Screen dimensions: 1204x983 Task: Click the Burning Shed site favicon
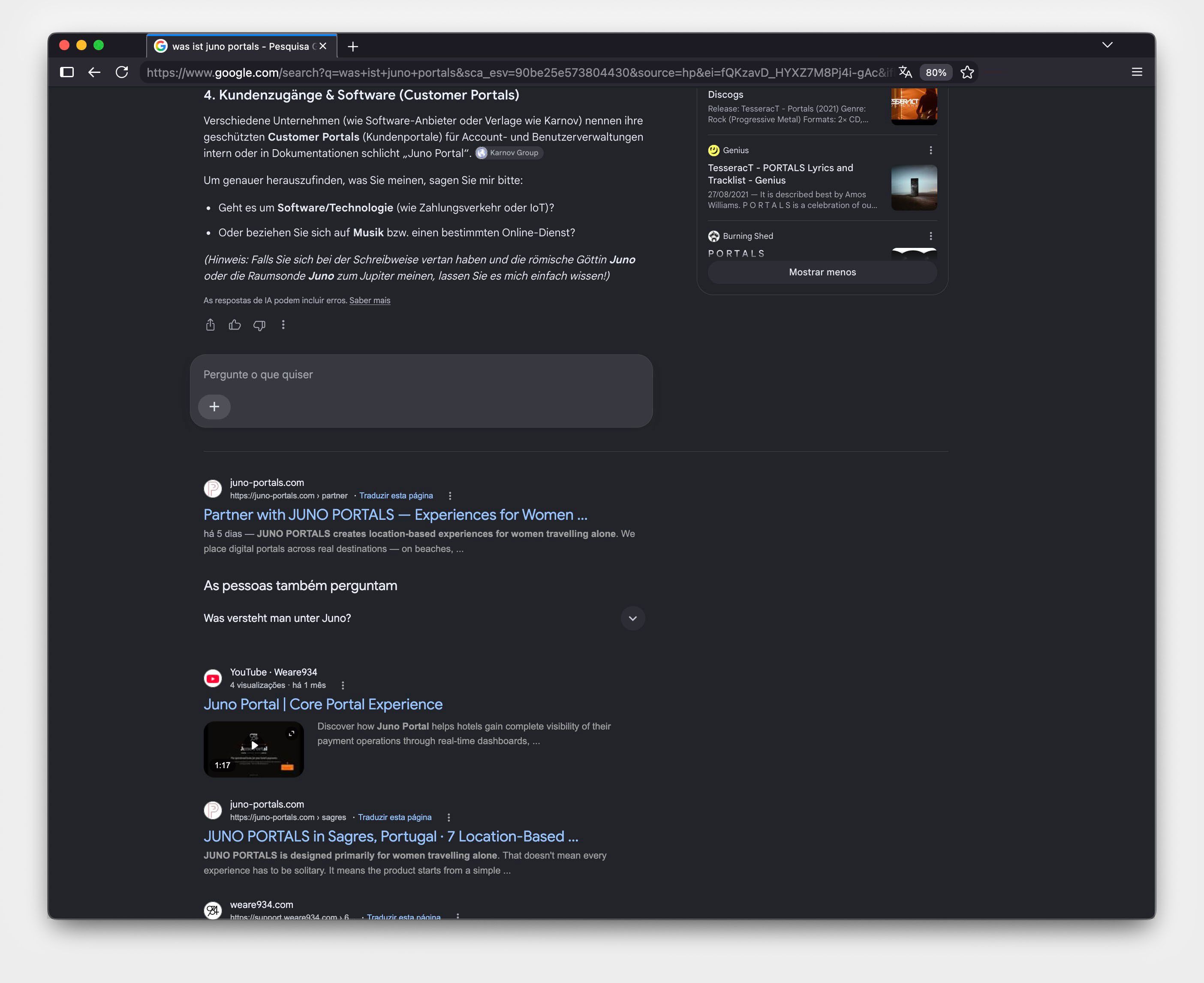[714, 236]
